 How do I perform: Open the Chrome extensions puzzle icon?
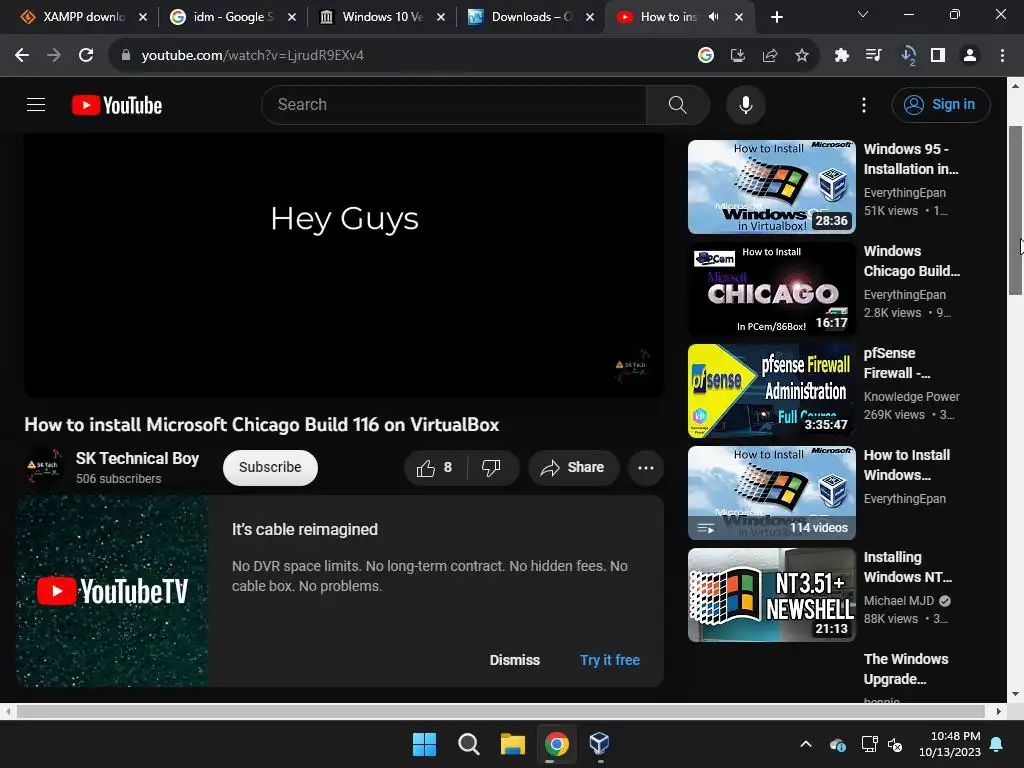click(841, 56)
